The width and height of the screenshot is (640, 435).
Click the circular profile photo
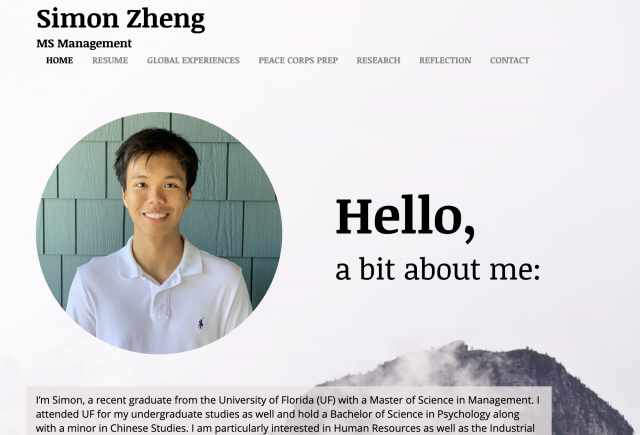click(159, 233)
